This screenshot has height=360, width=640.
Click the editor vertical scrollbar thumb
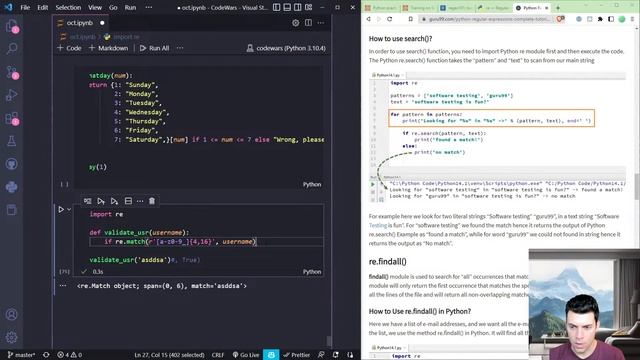329,341
